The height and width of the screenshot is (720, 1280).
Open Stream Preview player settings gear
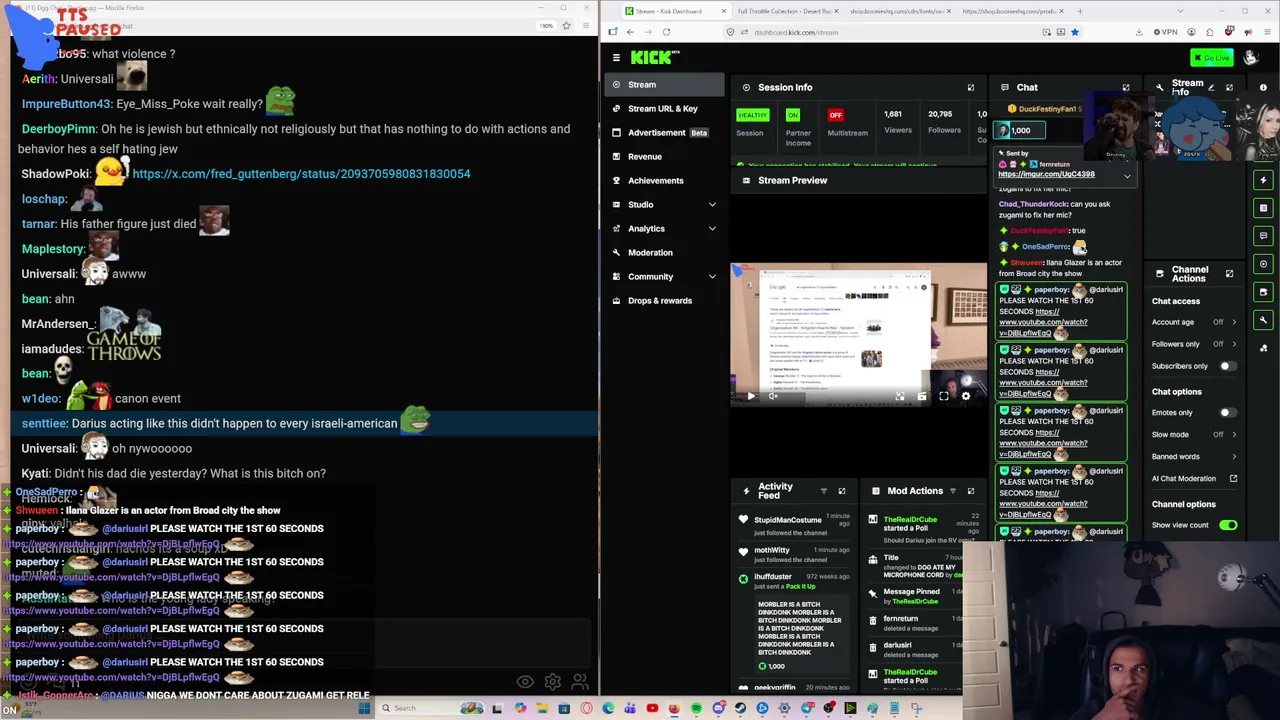(965, 397)
